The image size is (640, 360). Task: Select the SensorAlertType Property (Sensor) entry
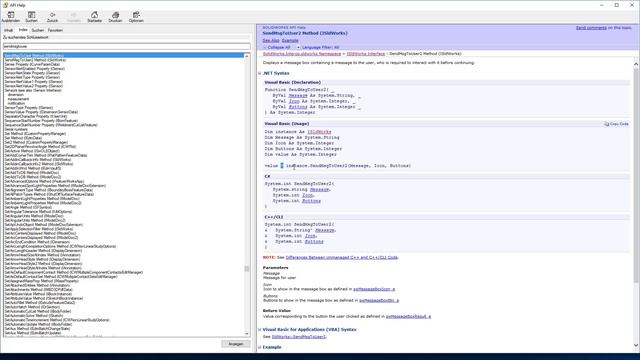coord(32,77)
